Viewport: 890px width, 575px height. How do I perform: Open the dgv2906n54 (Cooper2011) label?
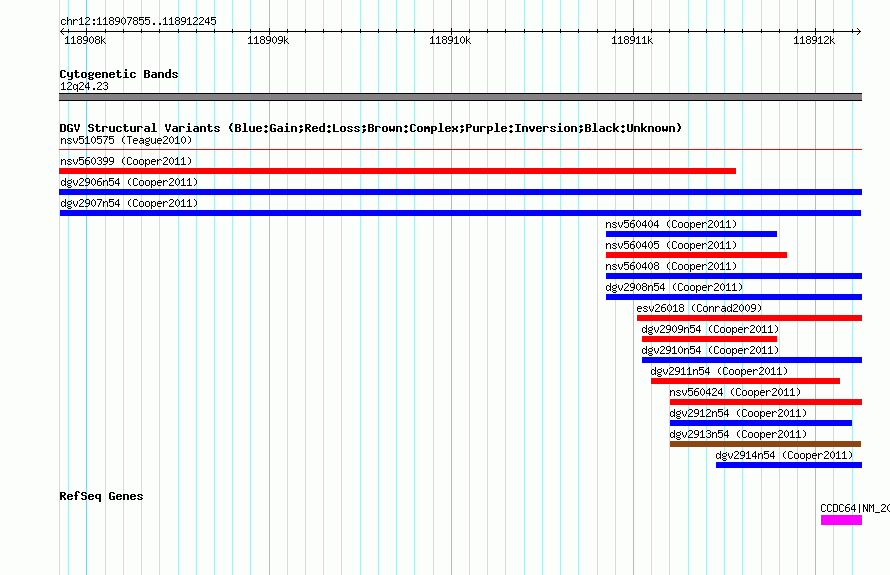[129, 182]
